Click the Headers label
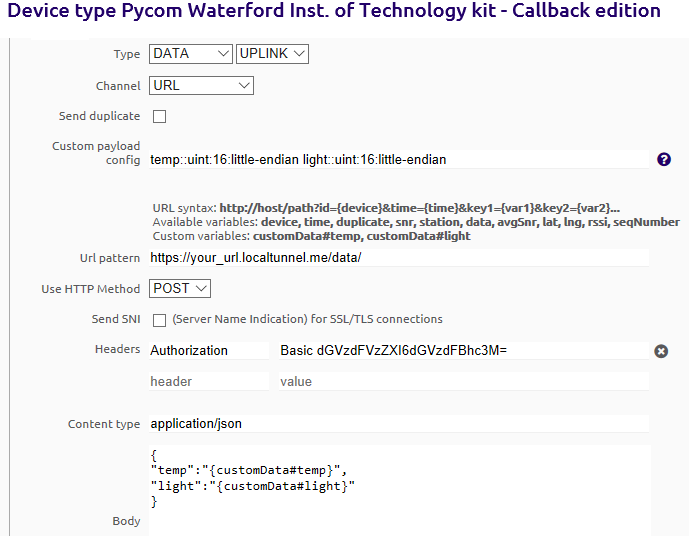Screen dimensions: 689x536 click(x=118, y=349)
